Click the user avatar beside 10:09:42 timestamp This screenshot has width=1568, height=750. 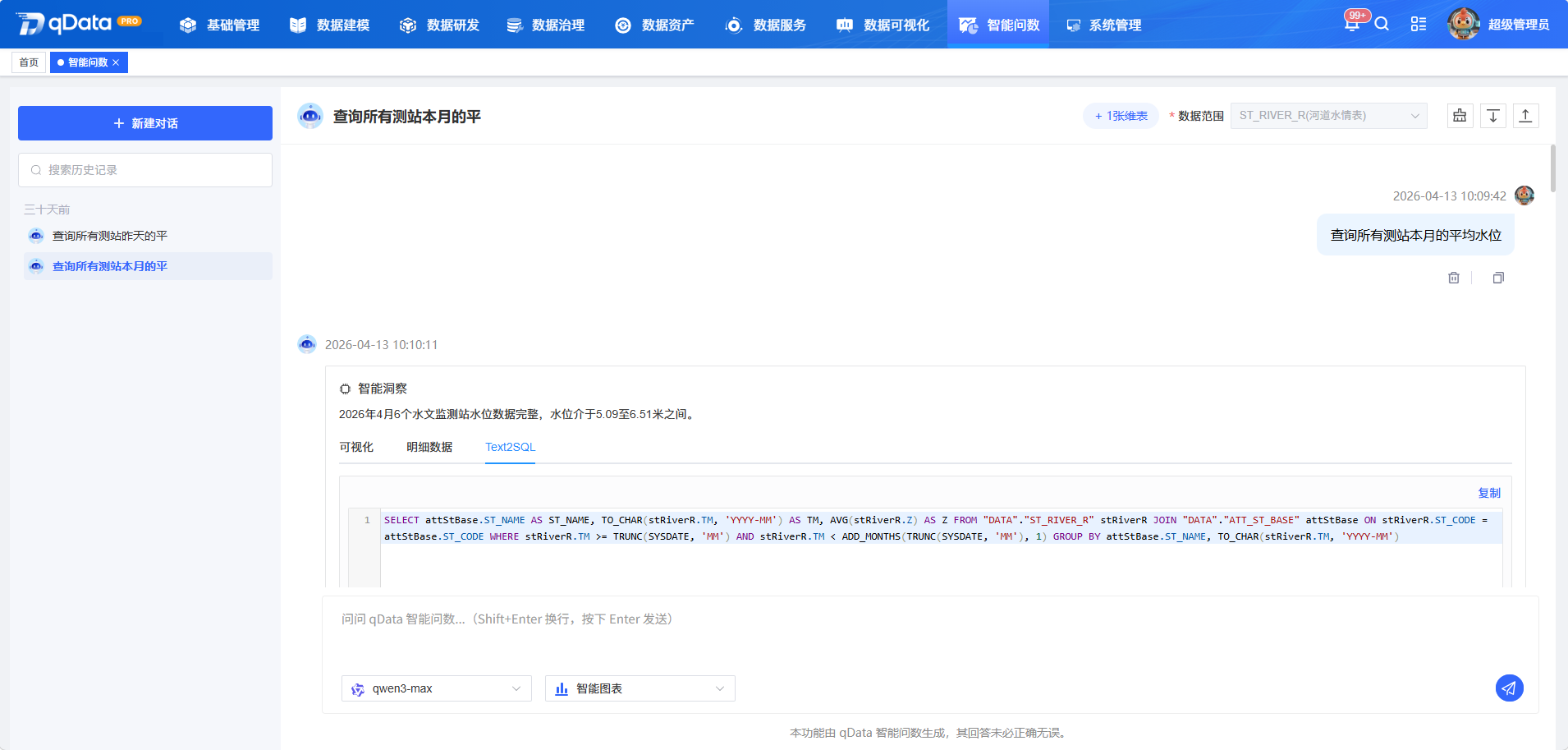[x=1524, y=196]
